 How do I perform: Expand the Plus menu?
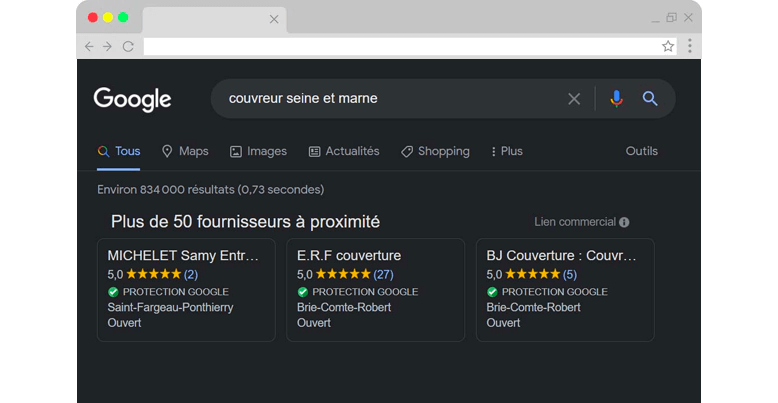[x=507, y=151]
